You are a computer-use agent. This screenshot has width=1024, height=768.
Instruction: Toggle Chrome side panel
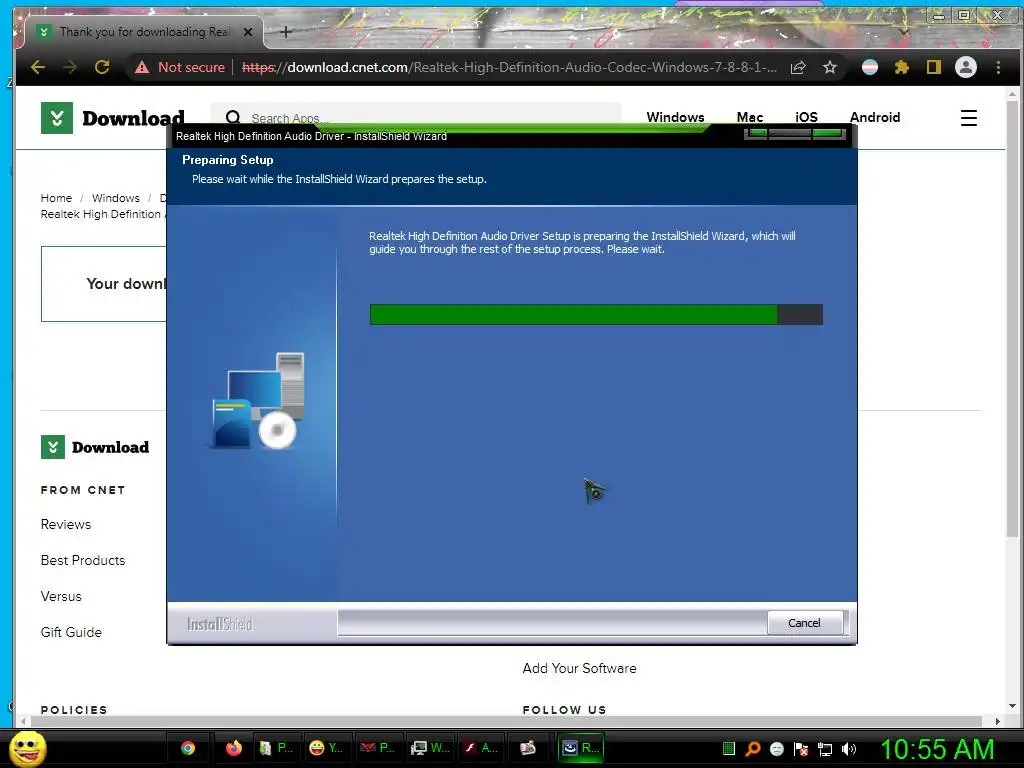pos(934,67)
